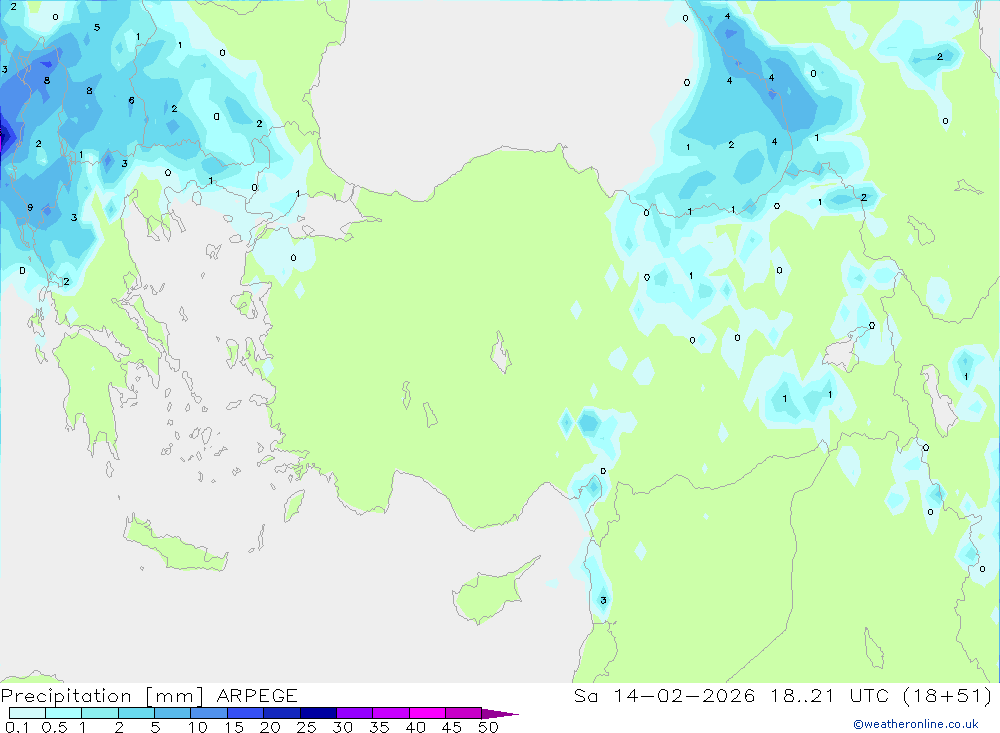Click the 1–2 mm legend color box

pos(100,713)
